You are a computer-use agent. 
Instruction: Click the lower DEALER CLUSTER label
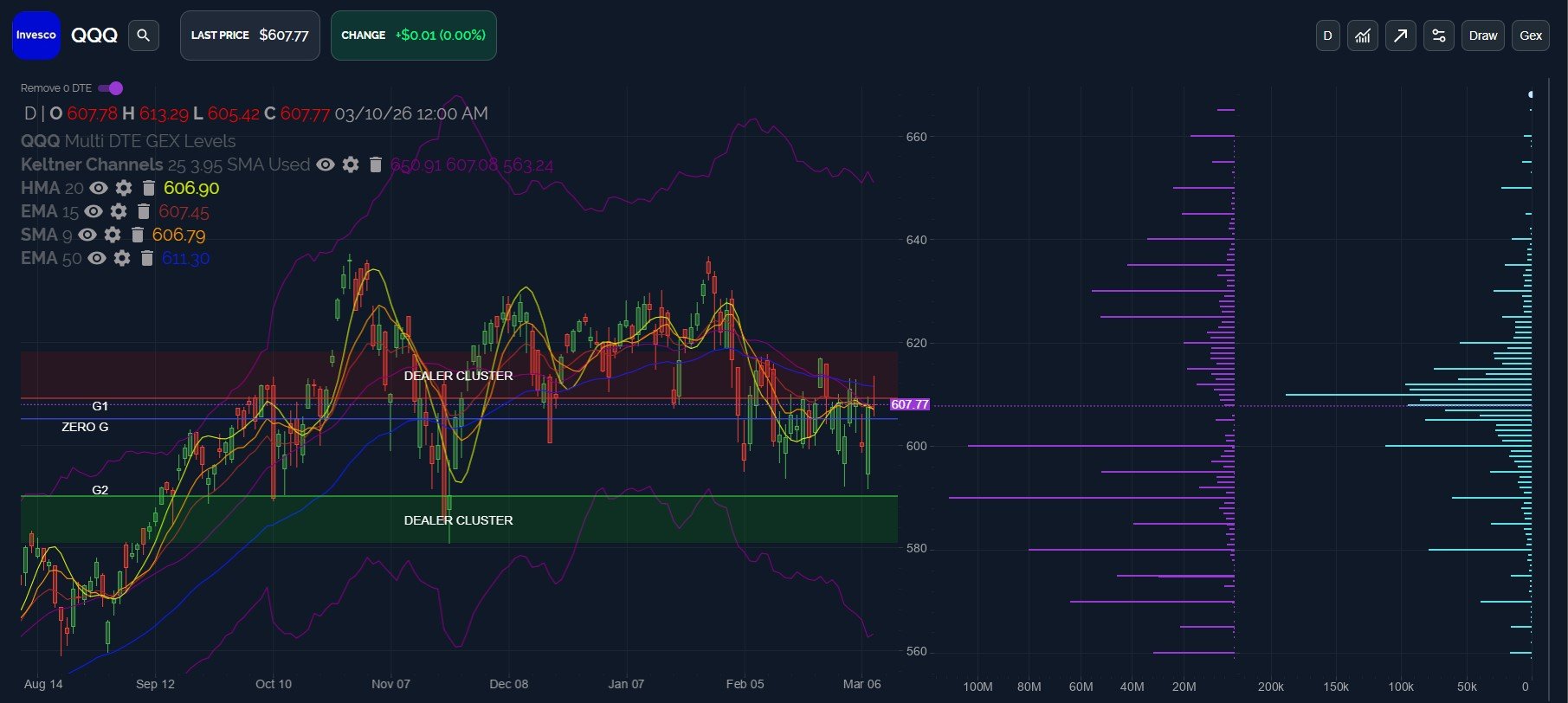[459, 520]
